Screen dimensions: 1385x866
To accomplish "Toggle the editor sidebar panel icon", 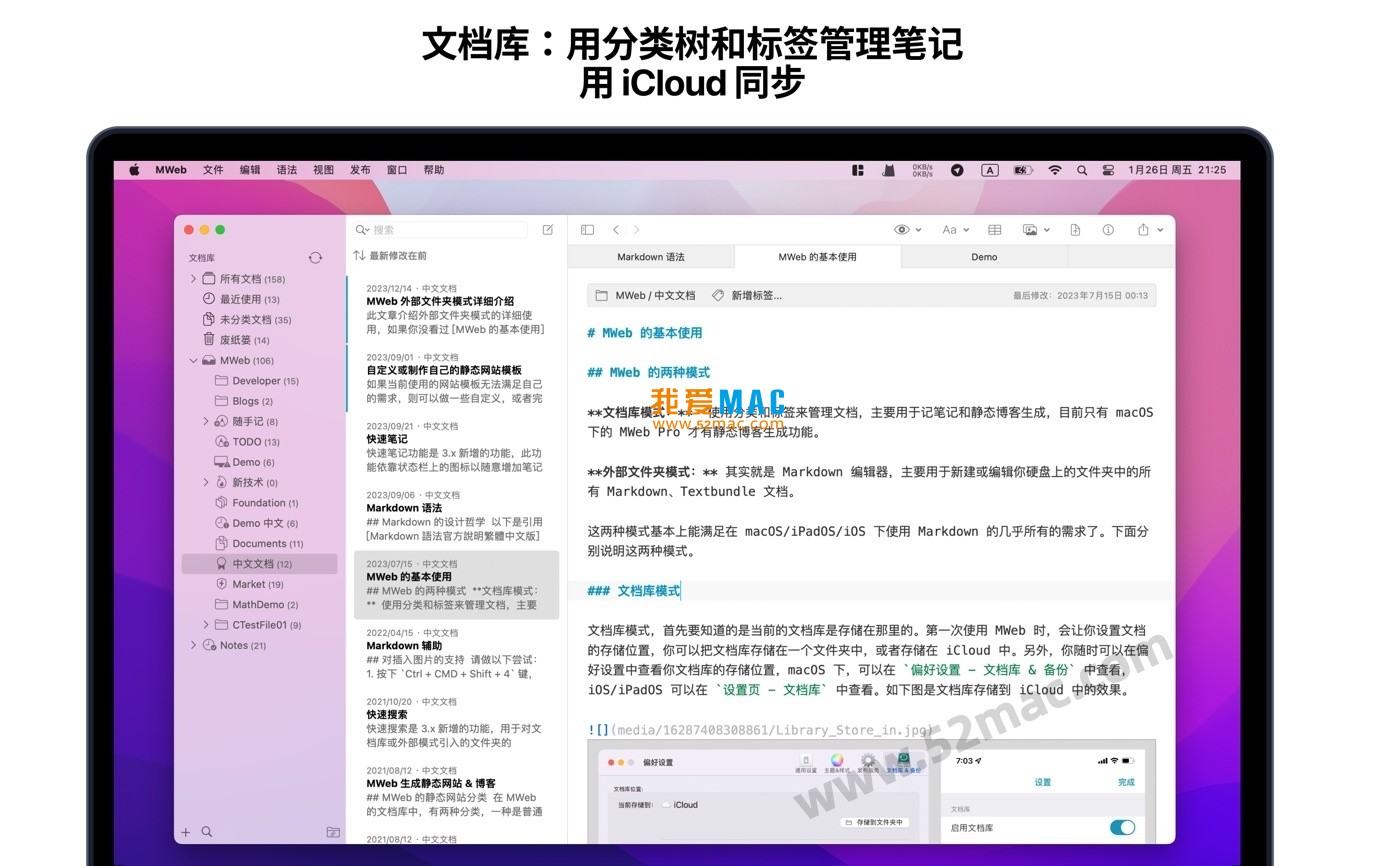I will tap(587, 229).
